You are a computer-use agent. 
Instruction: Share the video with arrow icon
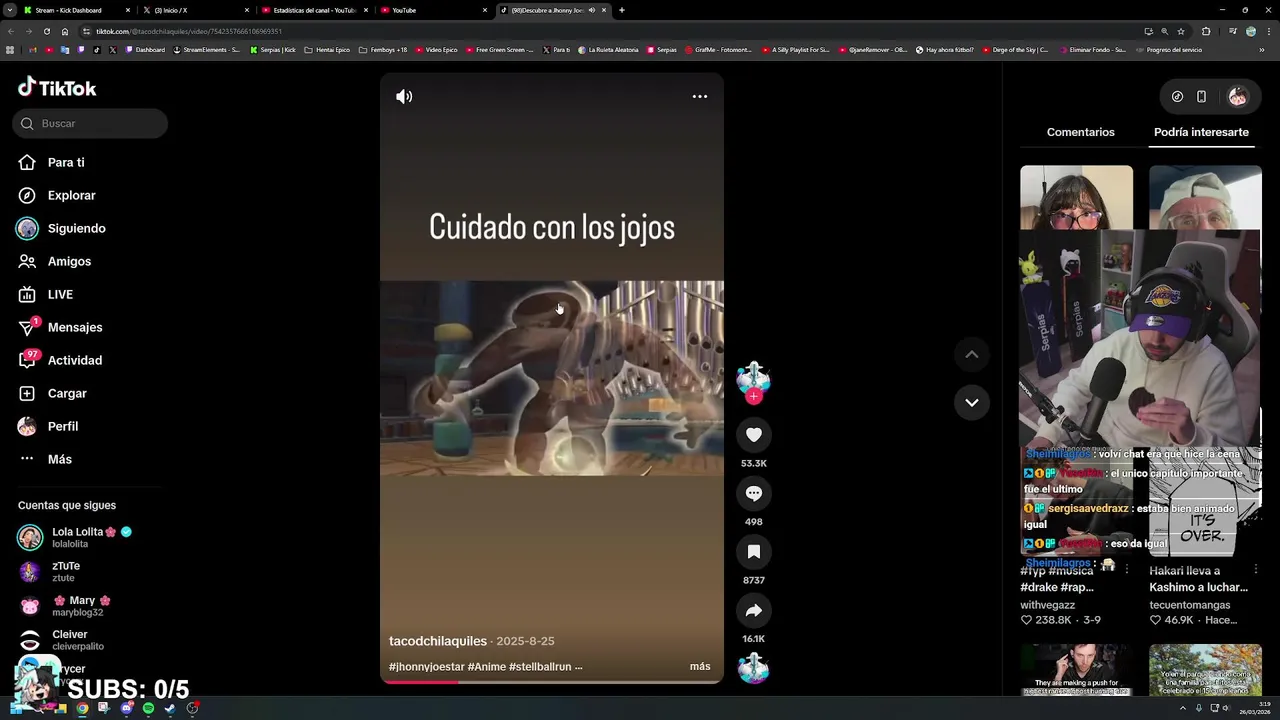tap(754, 610)
